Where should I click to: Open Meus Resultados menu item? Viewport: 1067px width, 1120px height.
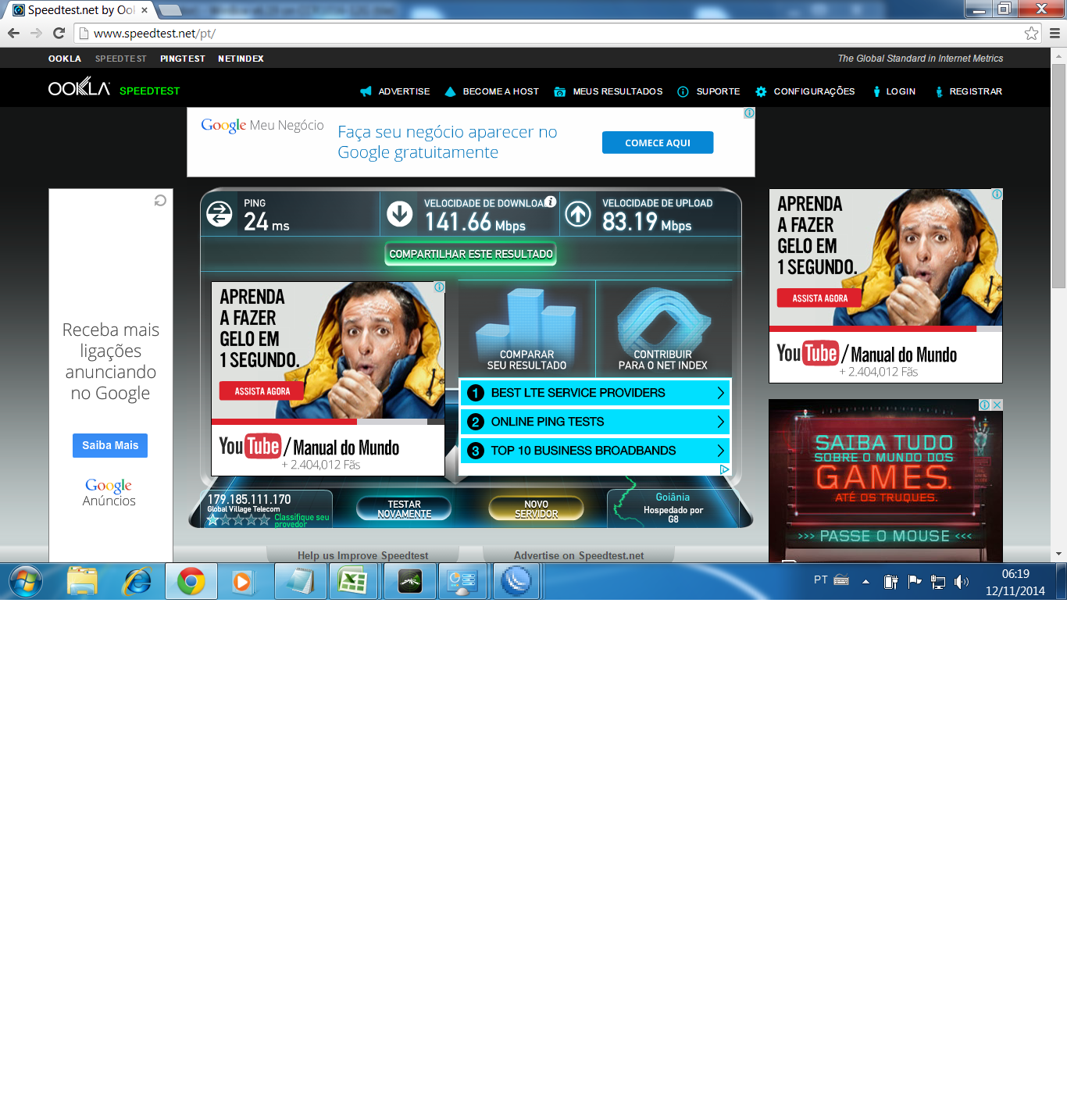[608, 91]
